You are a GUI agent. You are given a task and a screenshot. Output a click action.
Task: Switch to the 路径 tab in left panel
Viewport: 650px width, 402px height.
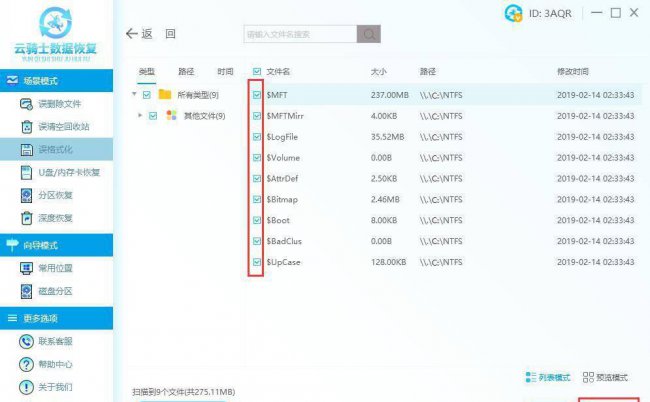[186, 72]
